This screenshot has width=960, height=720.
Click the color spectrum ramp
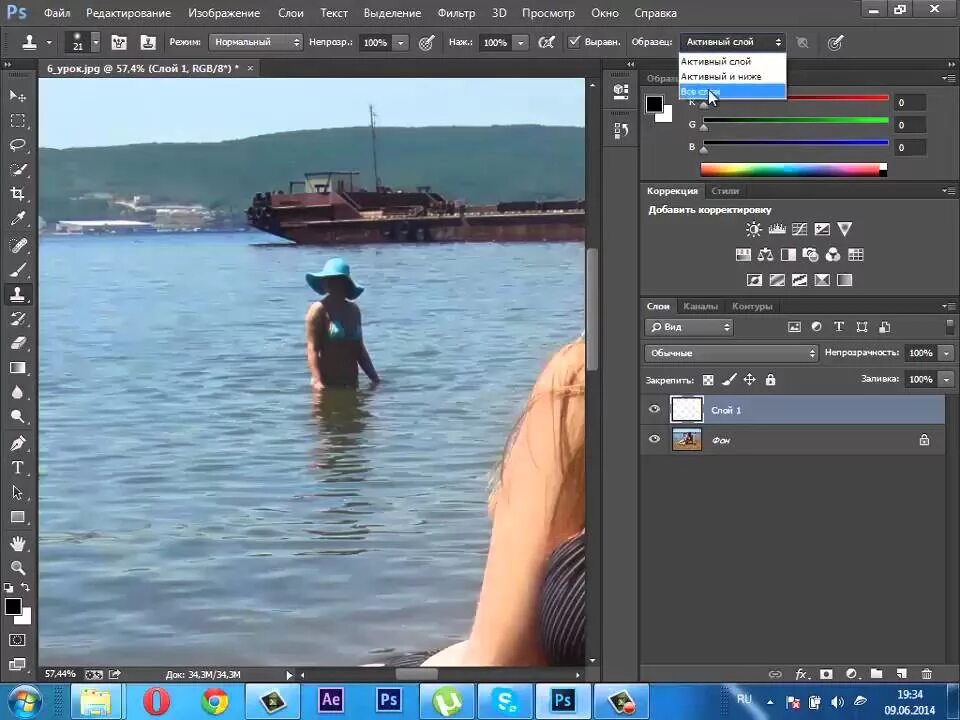coord(793,170)
